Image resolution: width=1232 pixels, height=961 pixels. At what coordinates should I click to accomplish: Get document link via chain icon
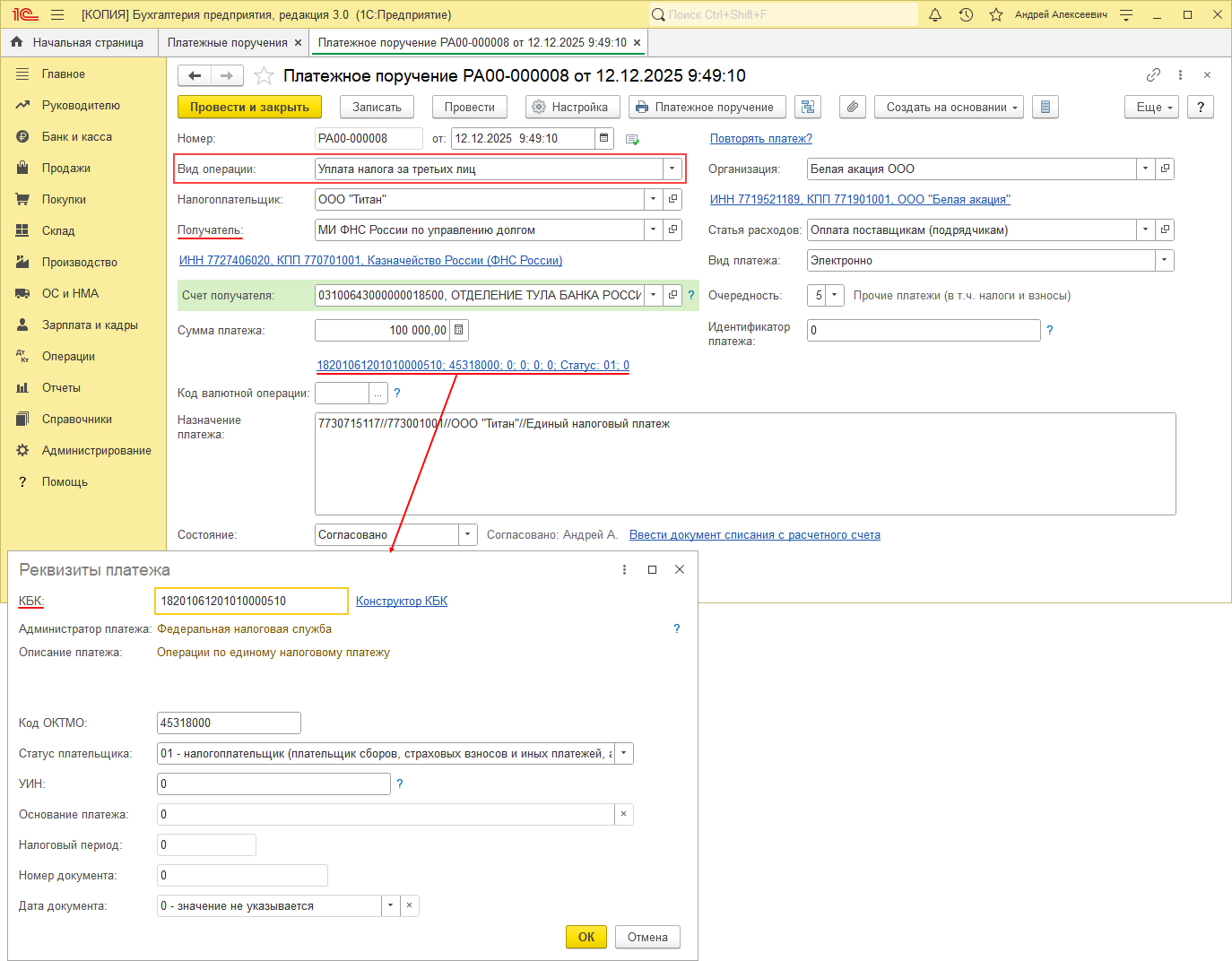click(x=1153, y=75)
